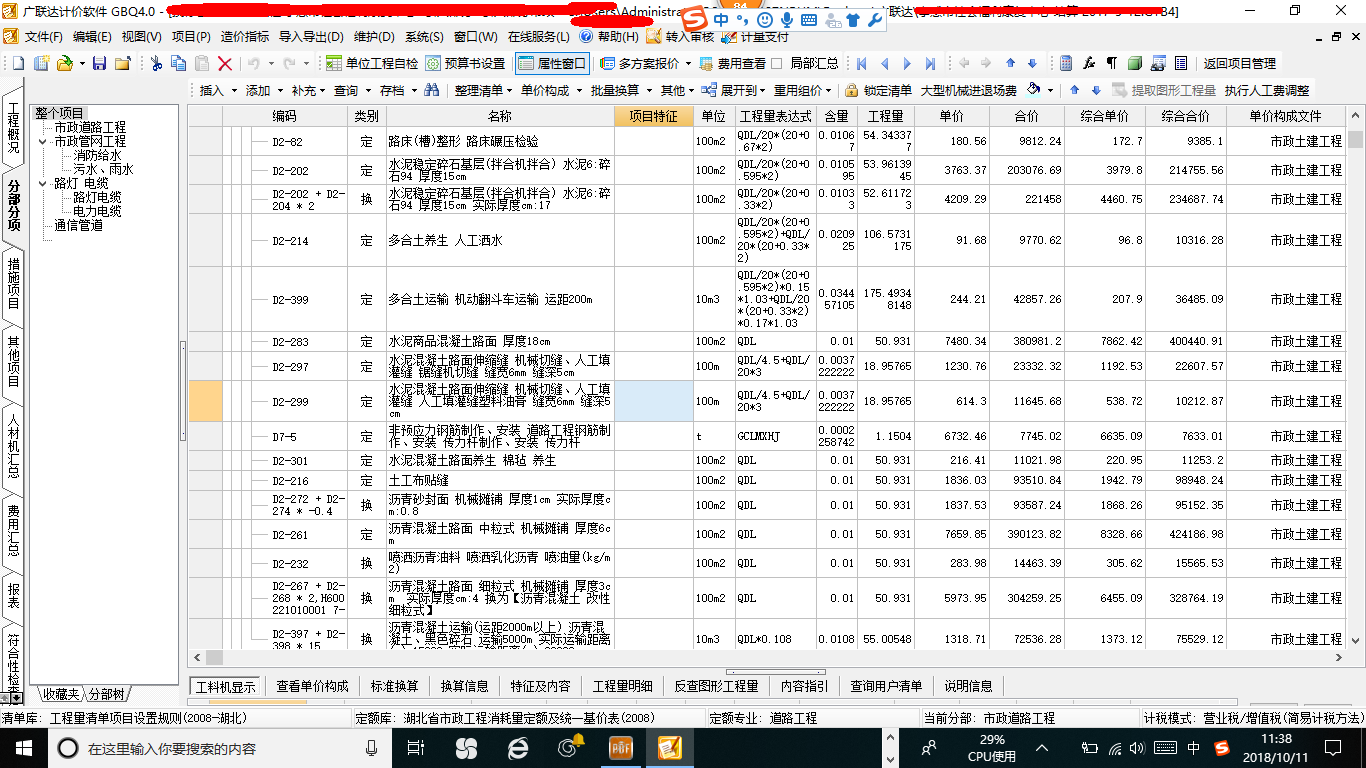Collapse the 路灯 电缆 tree node

(x=43, y=184)
